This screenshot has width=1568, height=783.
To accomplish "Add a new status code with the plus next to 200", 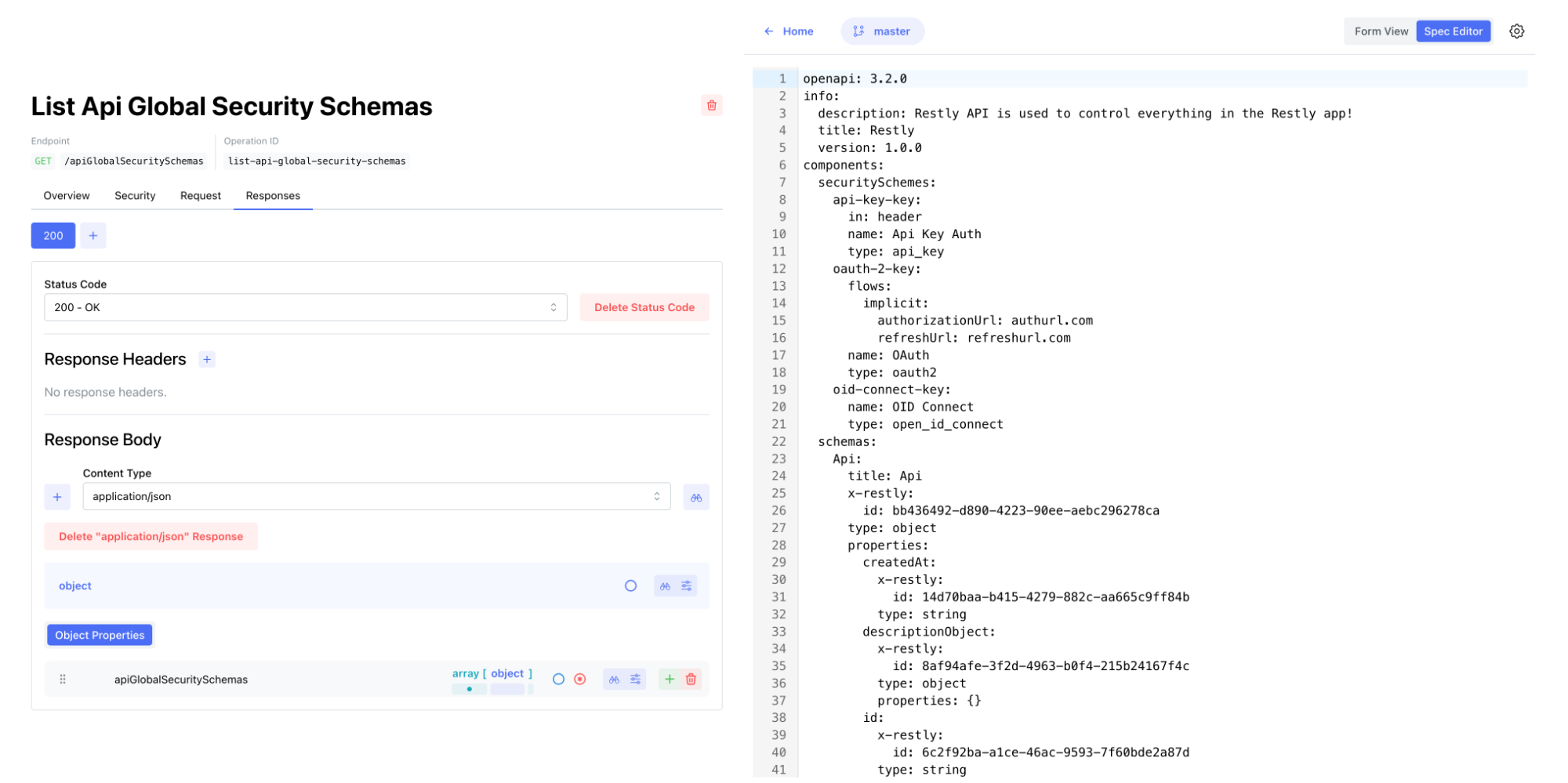I will pyautogui.click(x=93, y=235).
